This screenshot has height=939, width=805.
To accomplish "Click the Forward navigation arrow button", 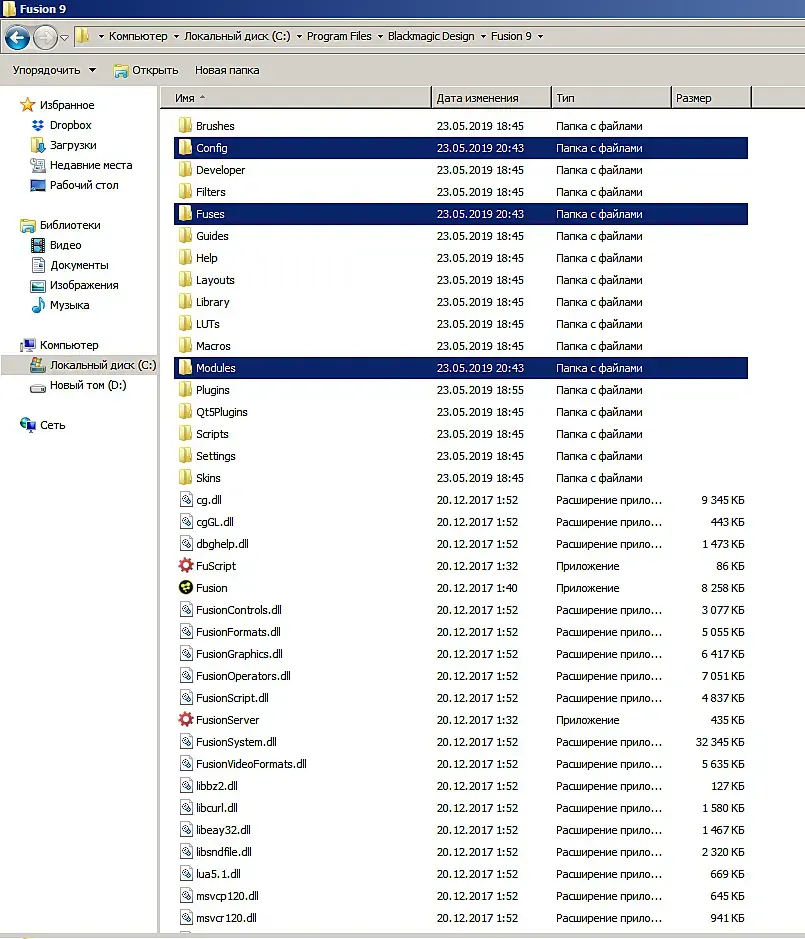I will [x=46, y=37].
